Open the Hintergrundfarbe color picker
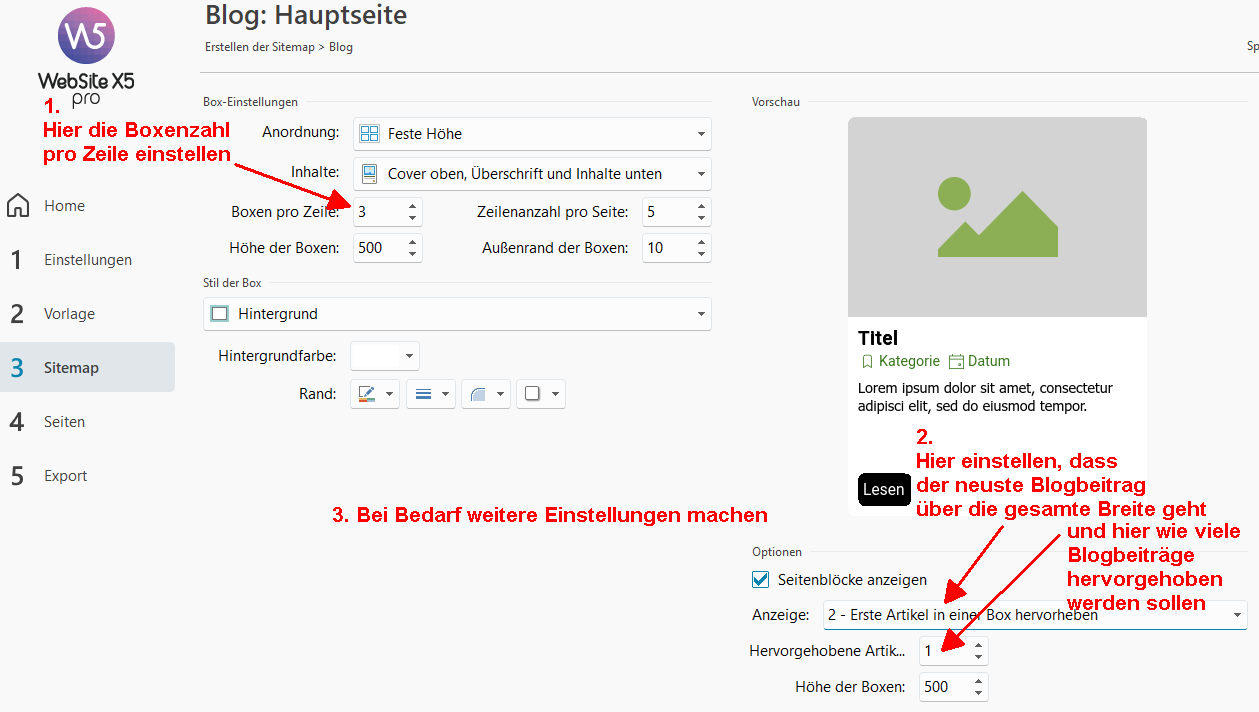Image resolution: width=1259 pixels, height=712 pixels. 385,356
